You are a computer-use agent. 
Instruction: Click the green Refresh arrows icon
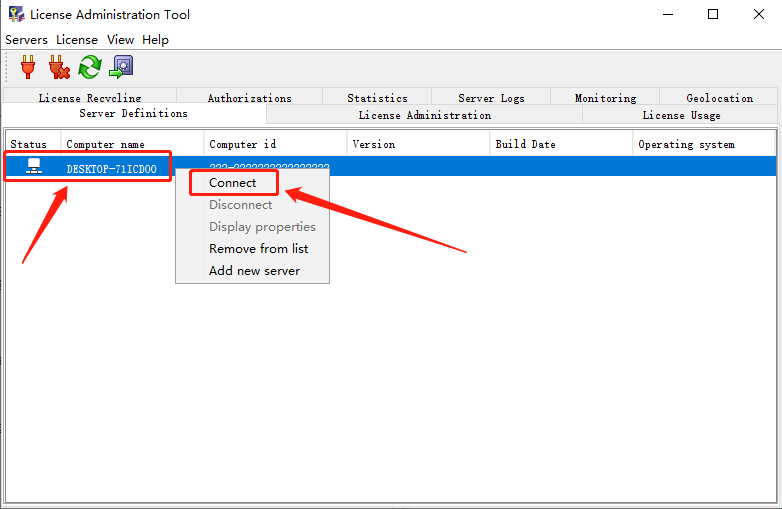tap(90, 67)
